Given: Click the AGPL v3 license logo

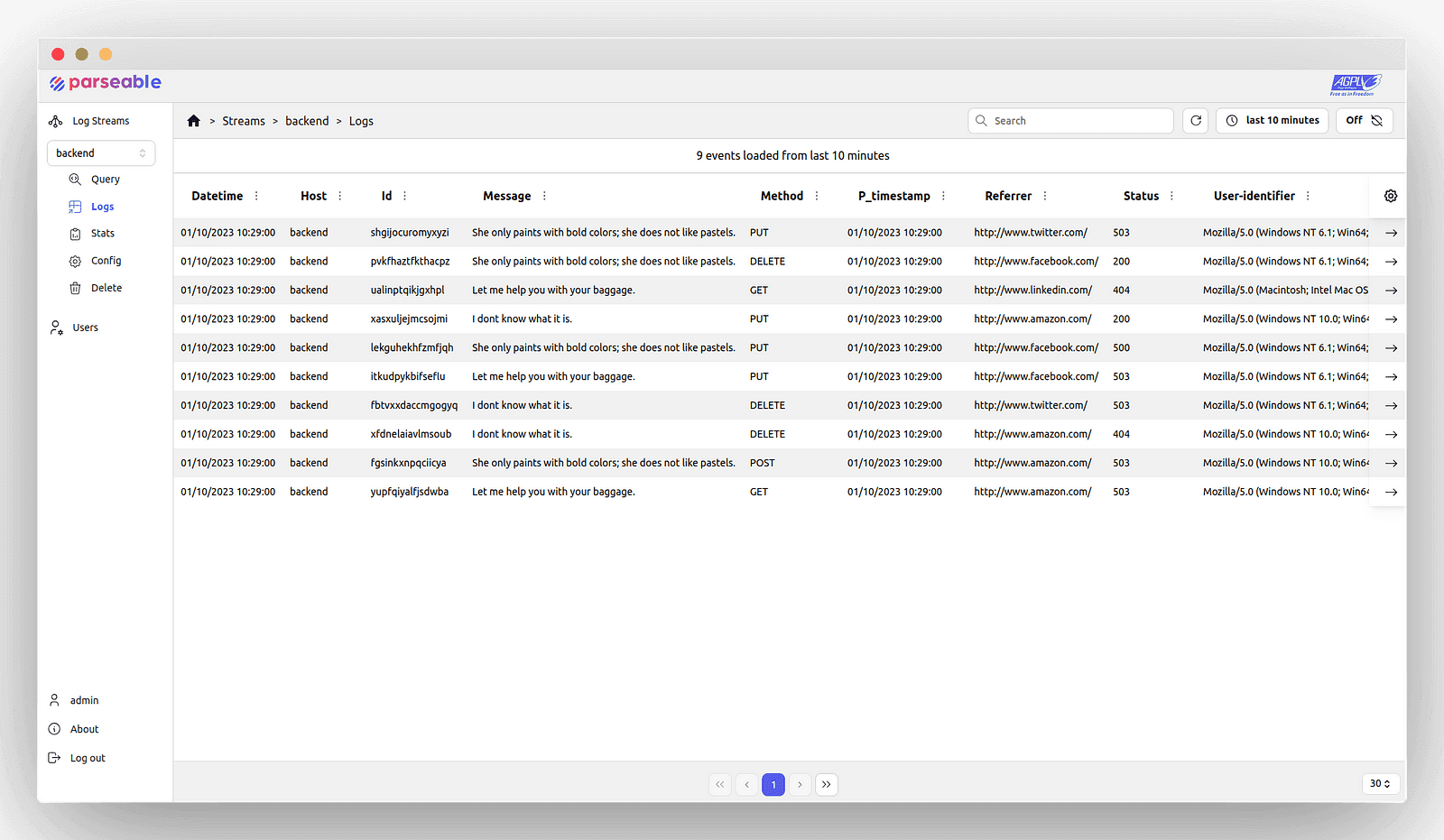Looking at the screenshot, I should (x=1356, y=85).
